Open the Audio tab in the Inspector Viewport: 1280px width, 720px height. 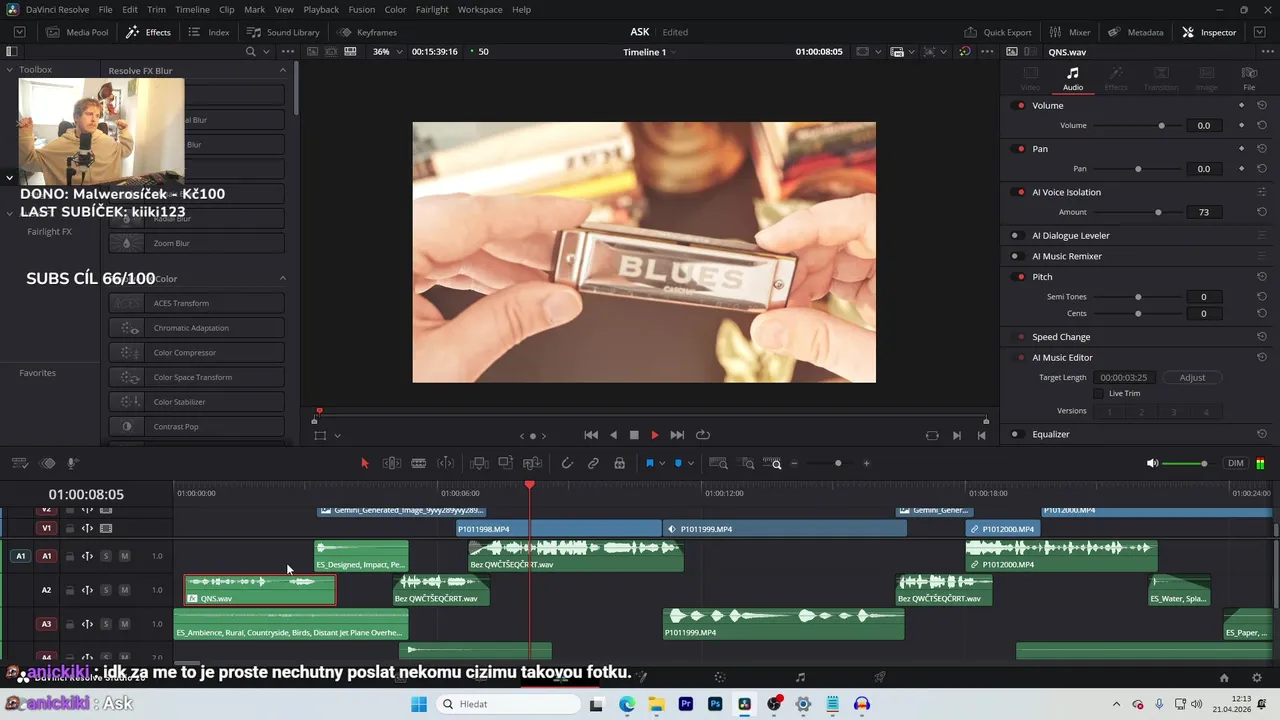(1072, 78)
